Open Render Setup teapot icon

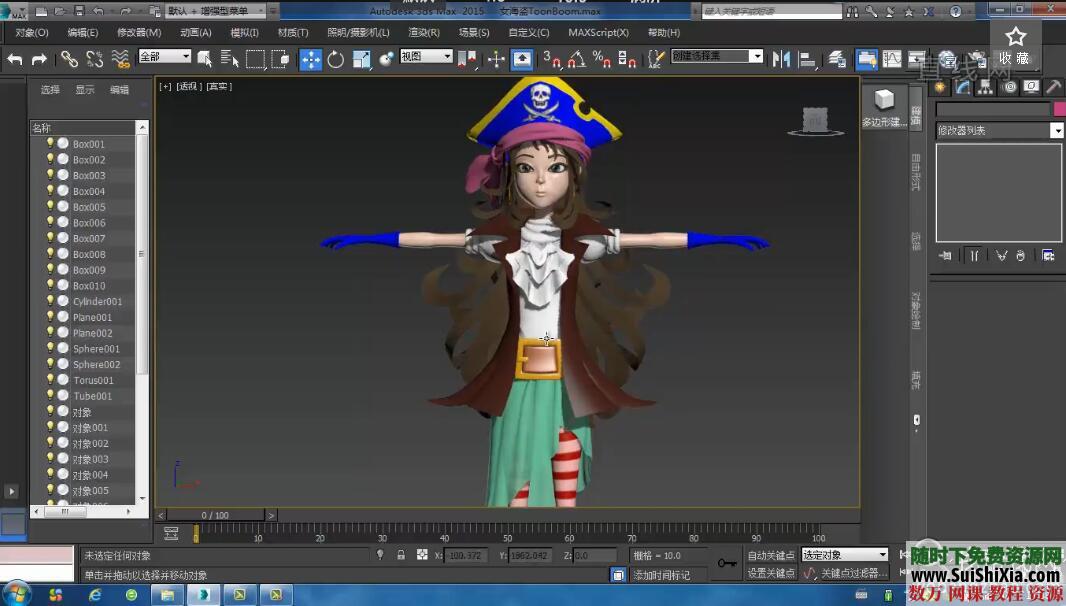977,60
